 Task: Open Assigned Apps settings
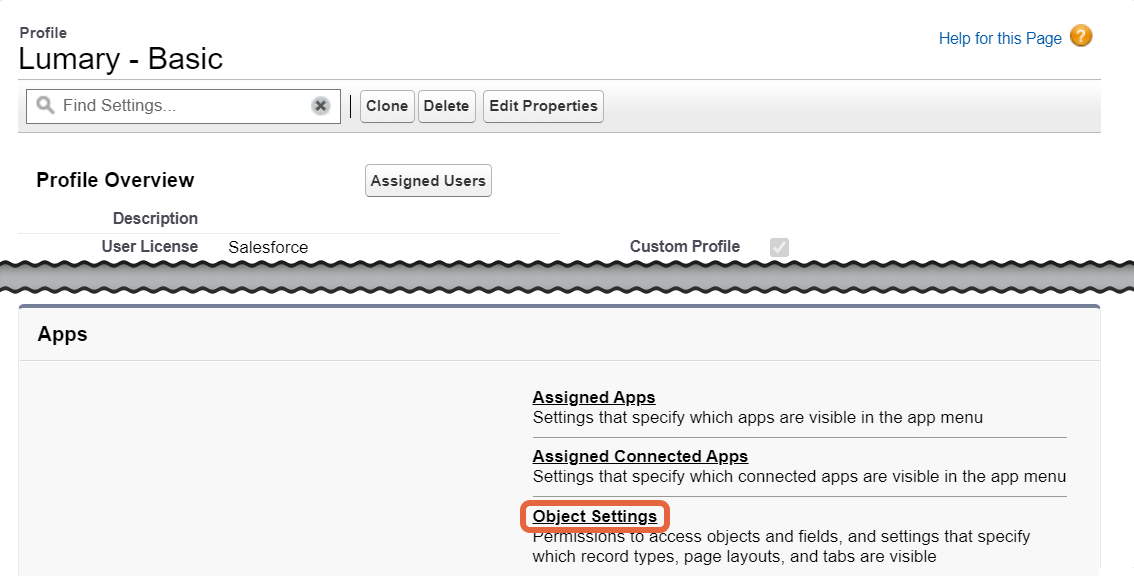(x=594, y=397)
